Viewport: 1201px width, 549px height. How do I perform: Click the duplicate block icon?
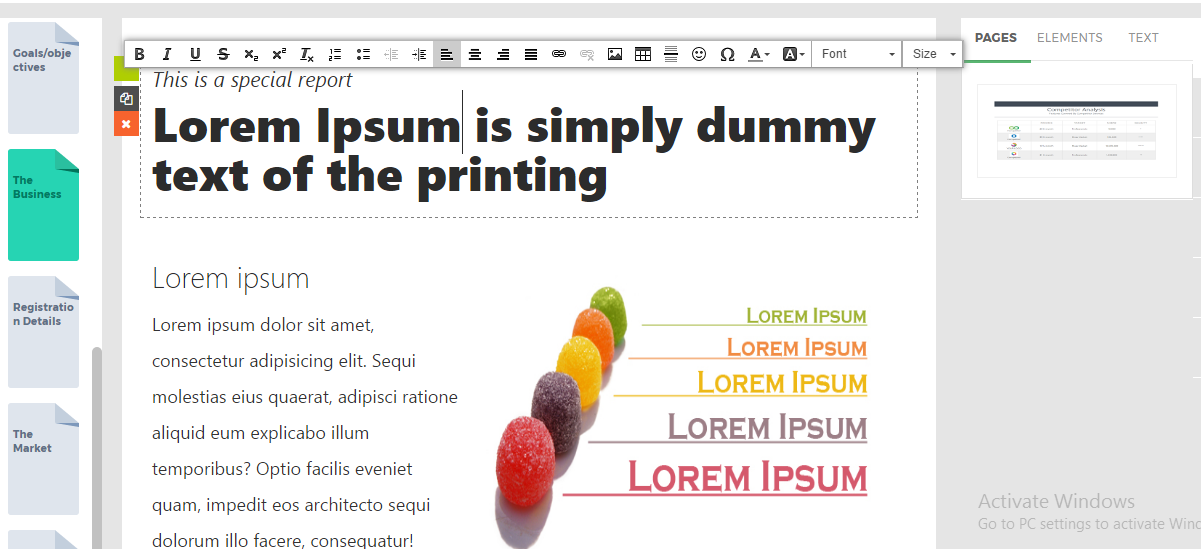(x=126, y=99)
